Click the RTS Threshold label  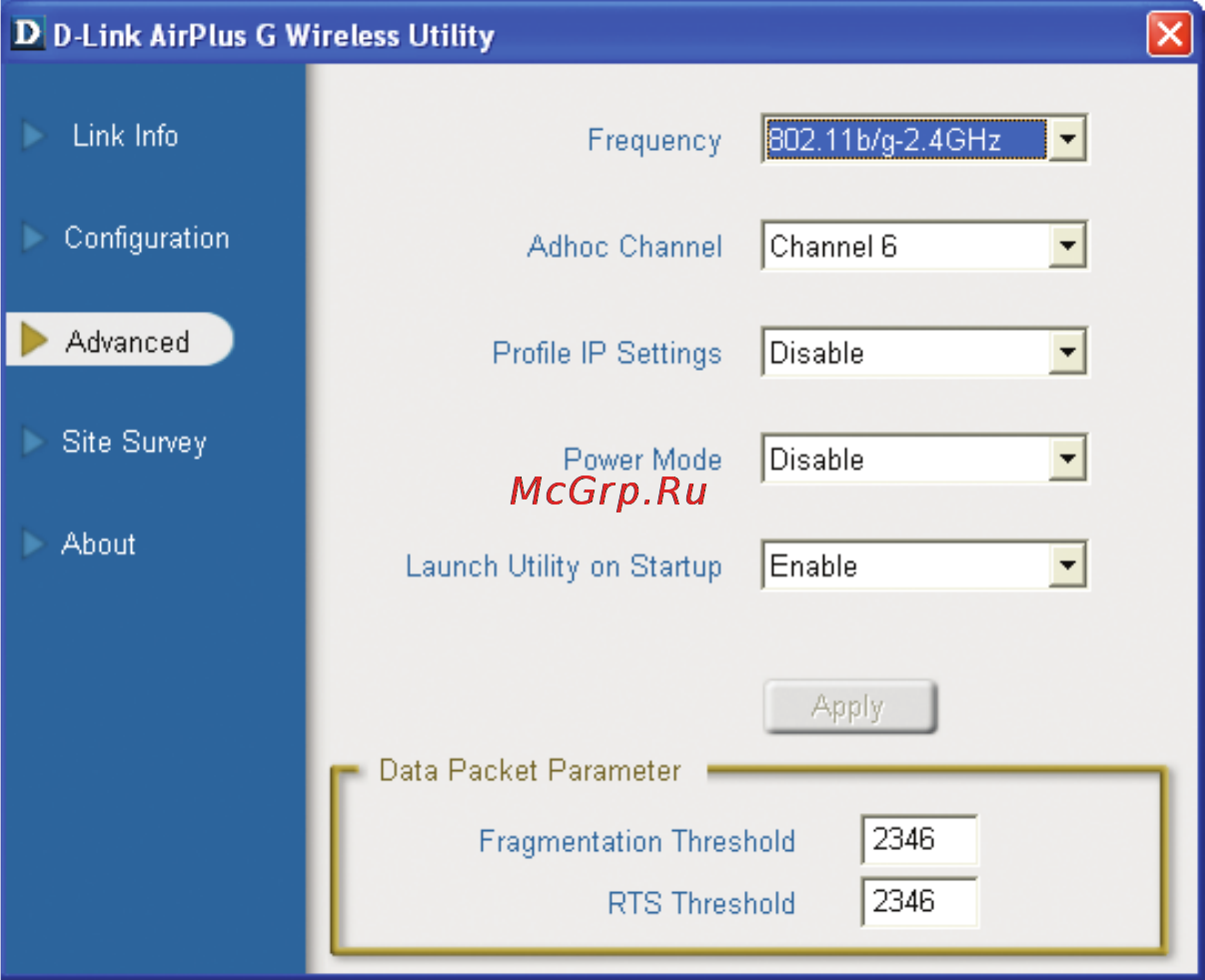click(701, 904)
